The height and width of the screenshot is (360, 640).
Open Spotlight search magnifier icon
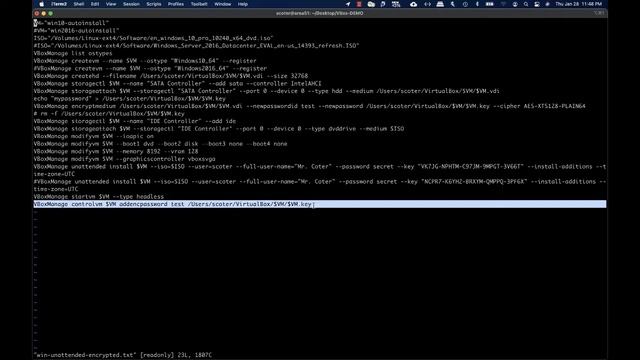pos(526,4)
